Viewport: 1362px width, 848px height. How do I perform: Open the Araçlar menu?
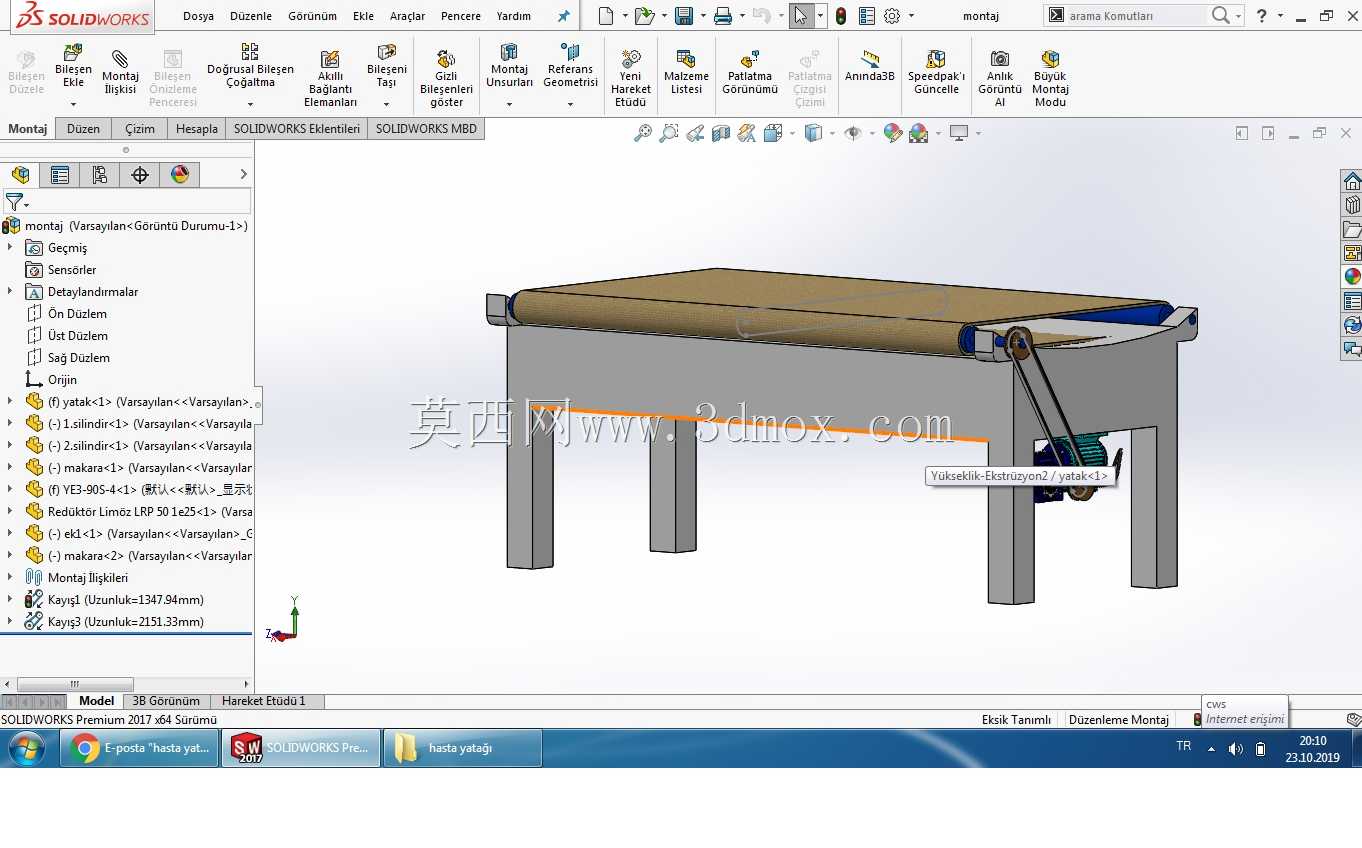click(407, 16)
